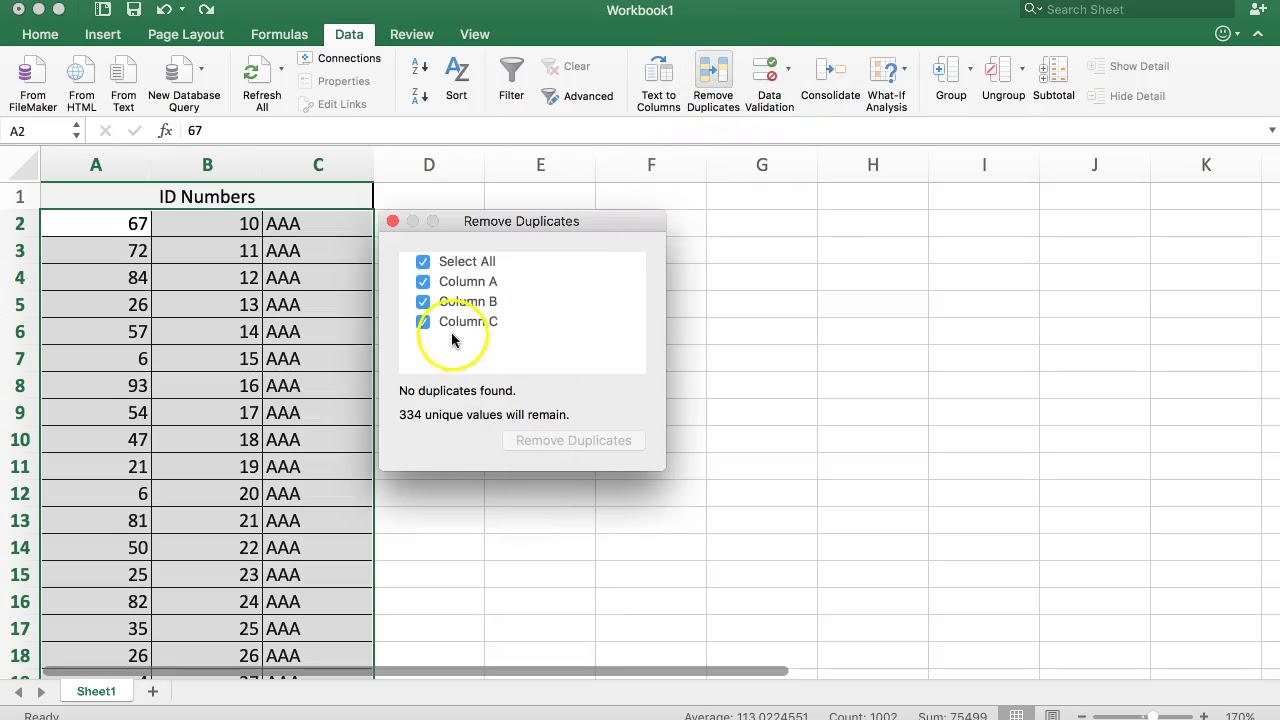
Task: Uncheck the Column C checkbox
Action: [423, 322]
